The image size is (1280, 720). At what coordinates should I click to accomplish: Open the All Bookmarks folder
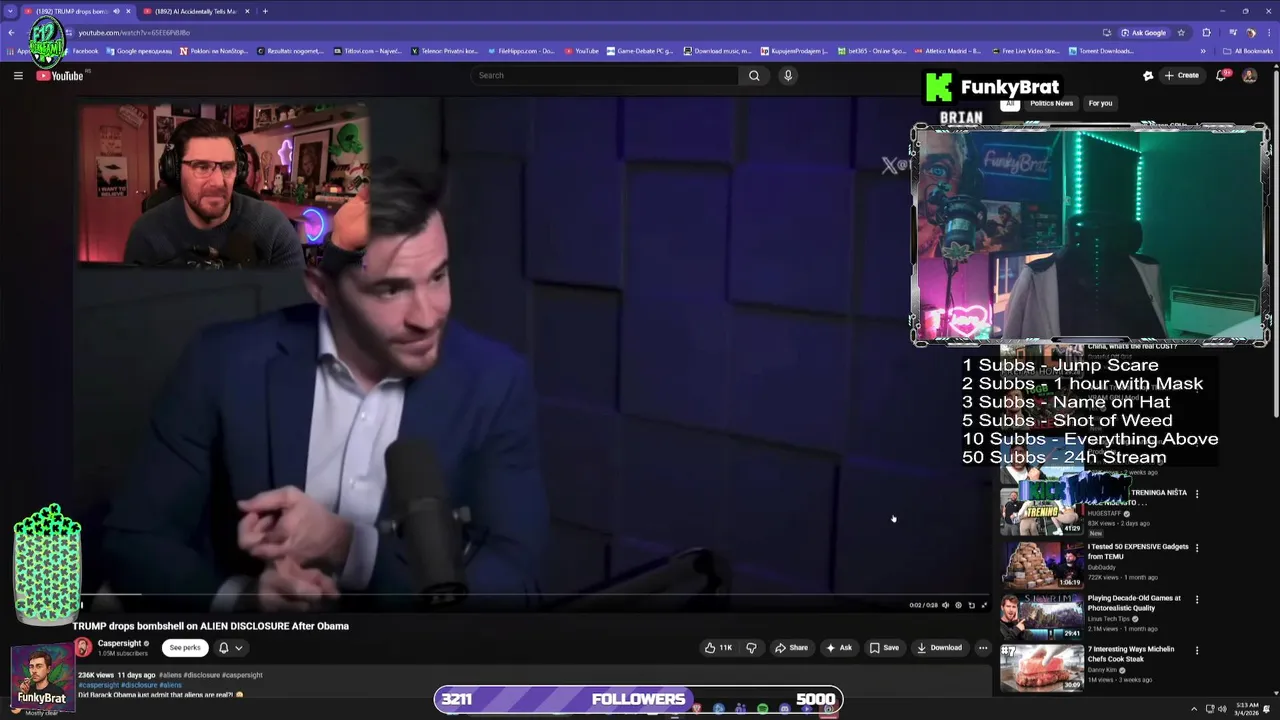(x=1247, y=51)
